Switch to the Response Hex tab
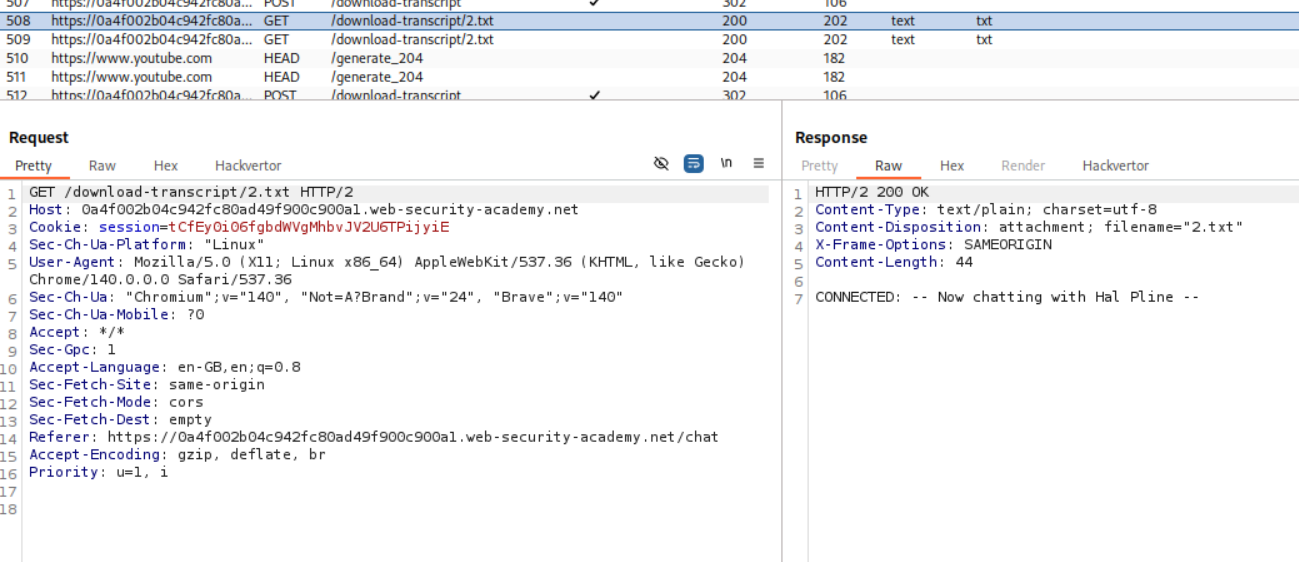 tap(952, 166)
